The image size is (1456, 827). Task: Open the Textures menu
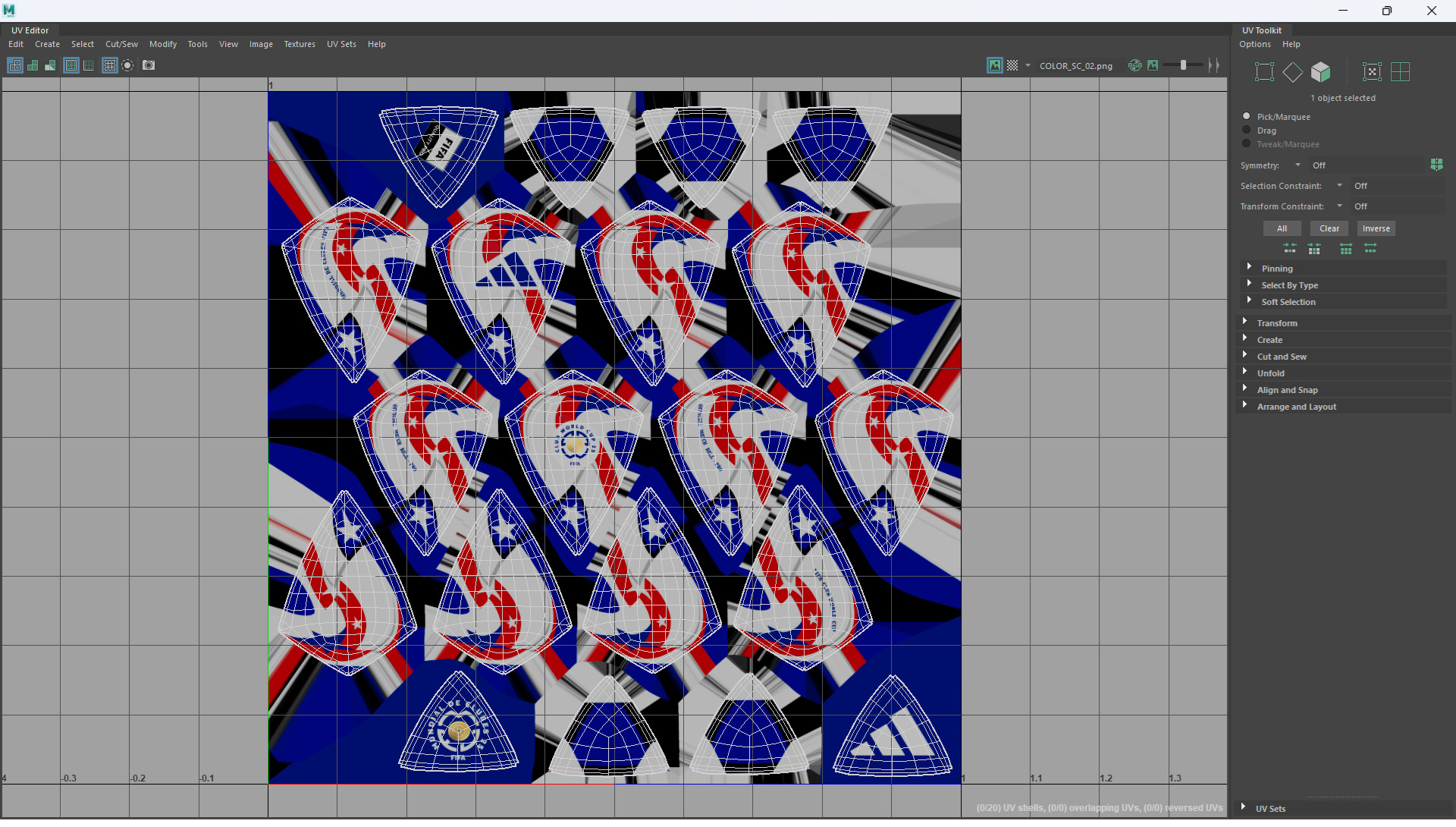300,45
